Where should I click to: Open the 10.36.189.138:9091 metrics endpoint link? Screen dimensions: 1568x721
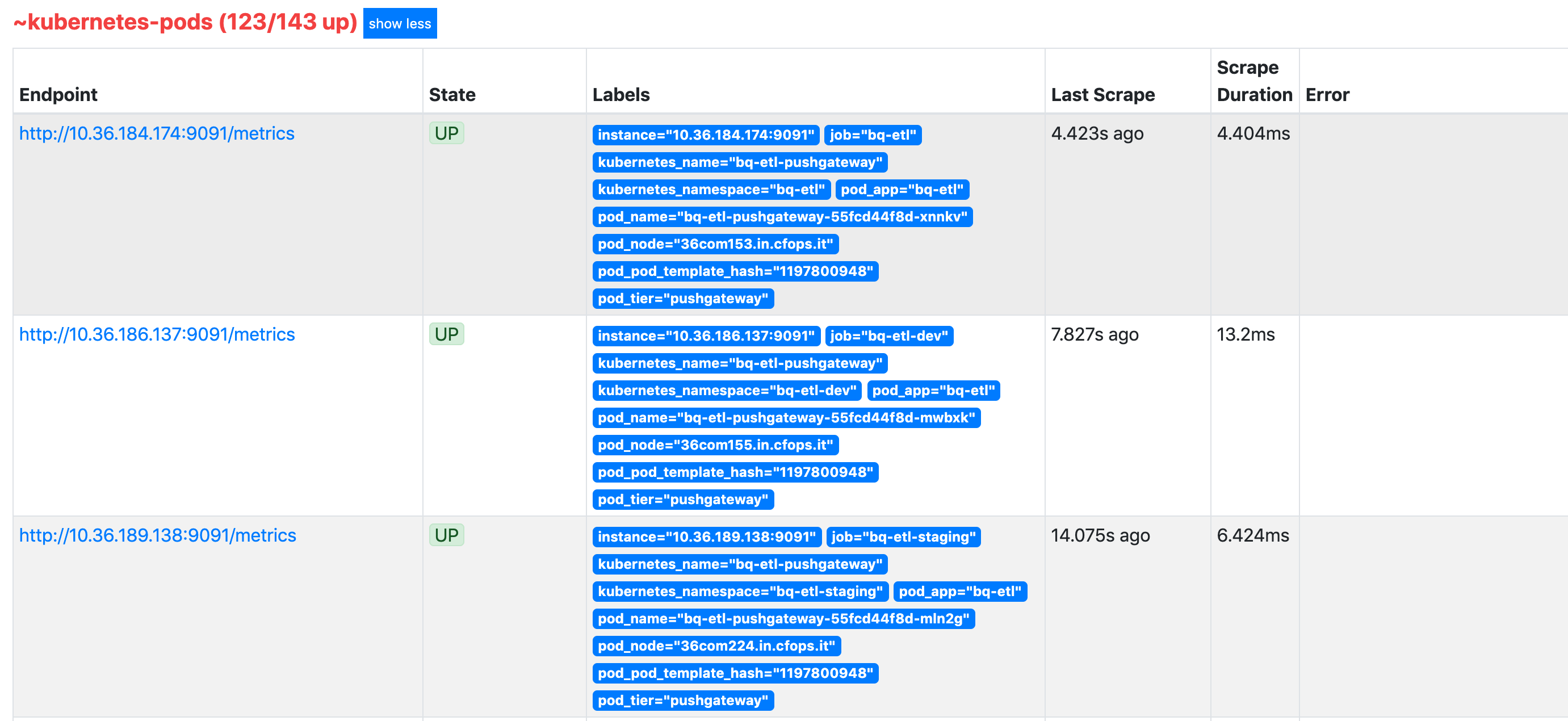(157, 535)
